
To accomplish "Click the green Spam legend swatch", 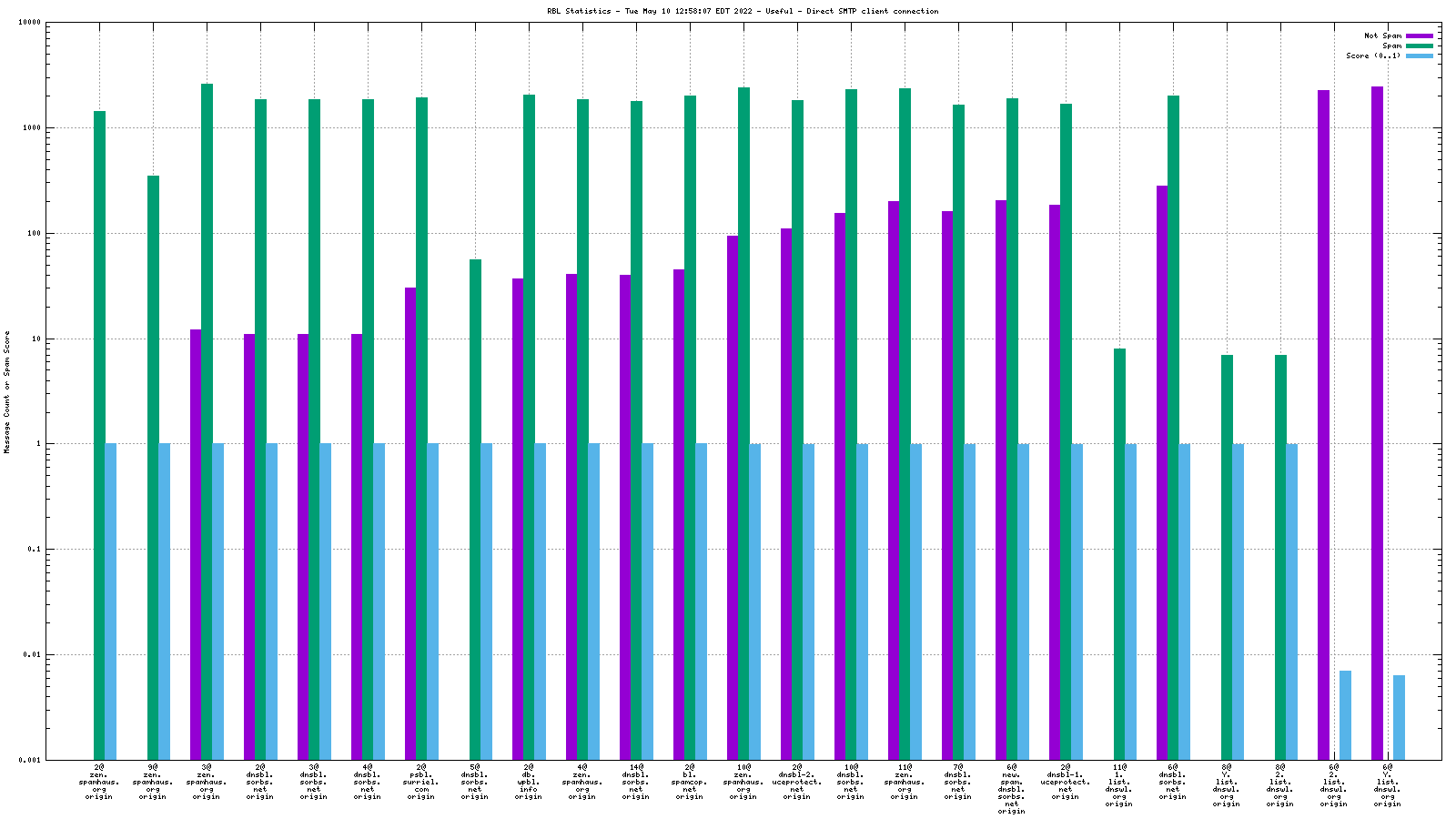I will 1419,45.
